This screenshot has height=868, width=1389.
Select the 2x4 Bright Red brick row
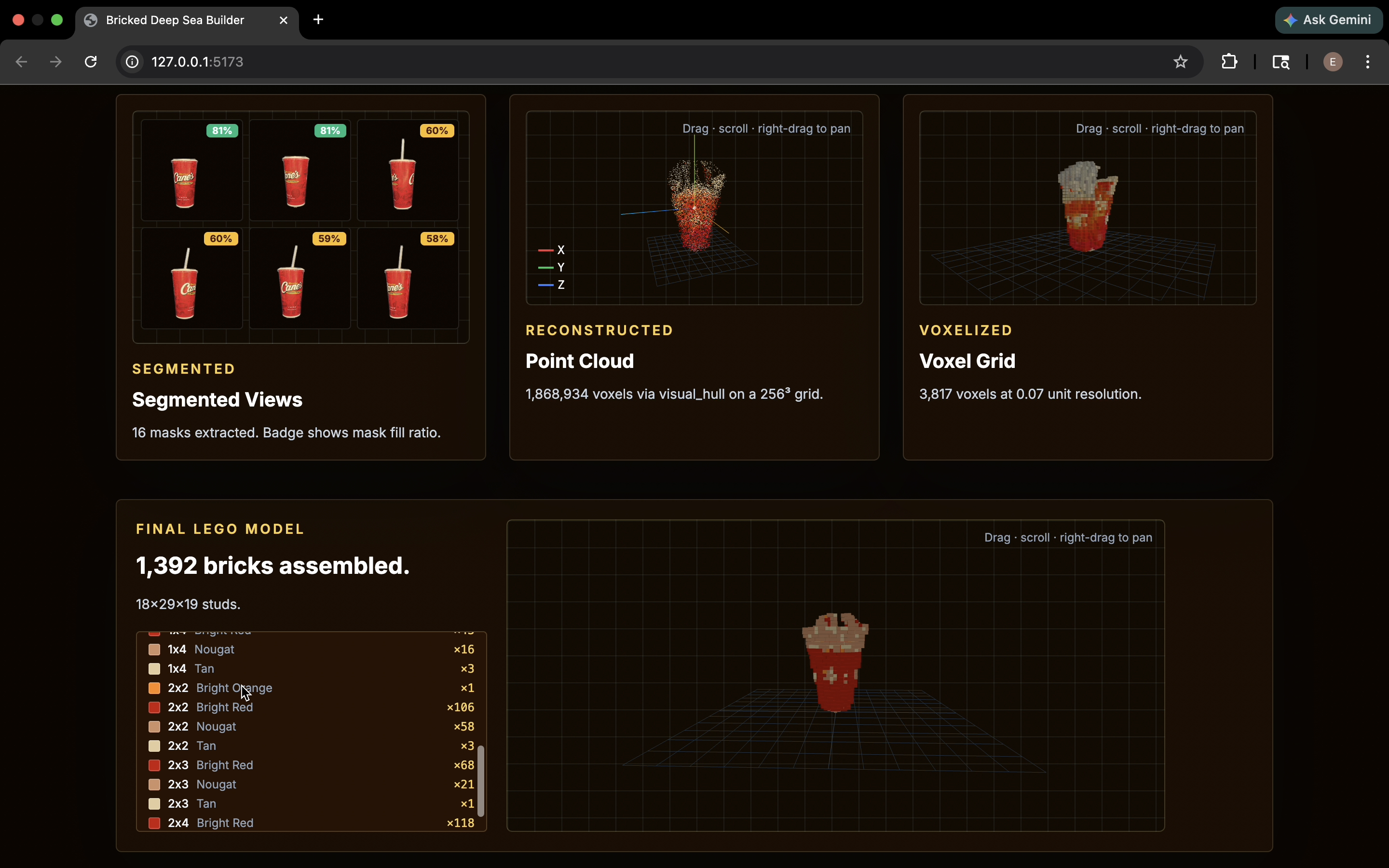tap(310, 823)
